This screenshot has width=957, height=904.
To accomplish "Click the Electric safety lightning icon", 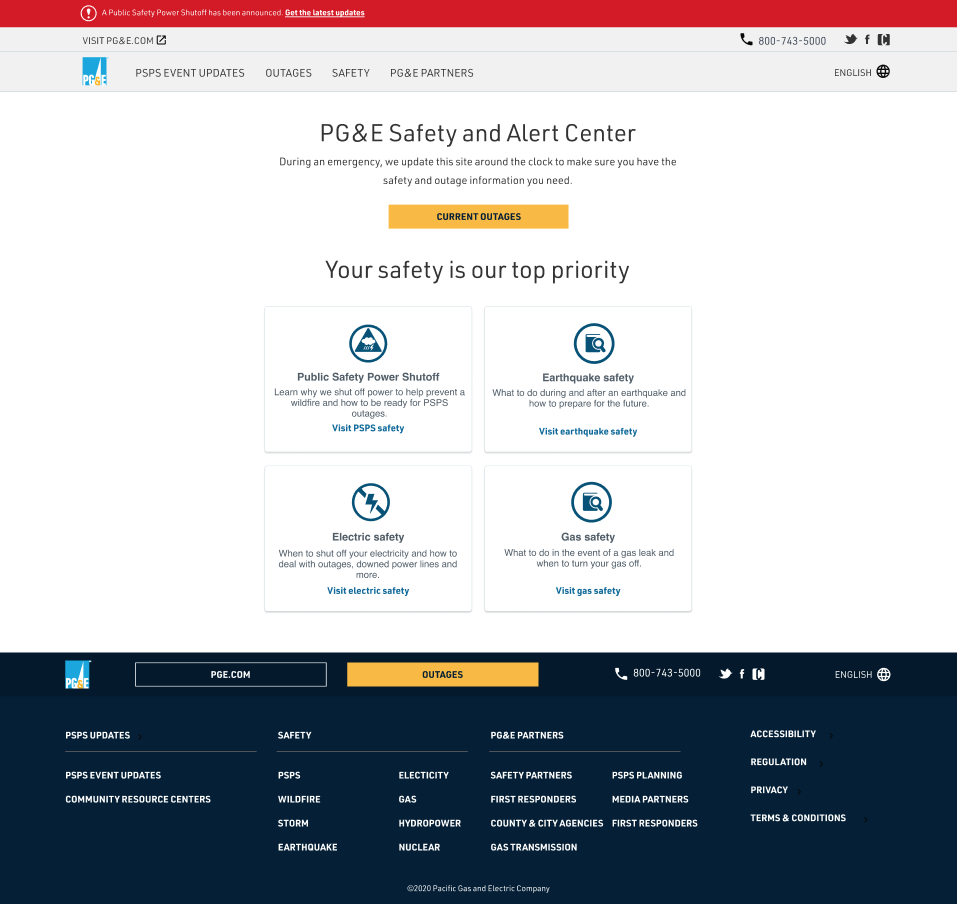I will coord(370,502).
